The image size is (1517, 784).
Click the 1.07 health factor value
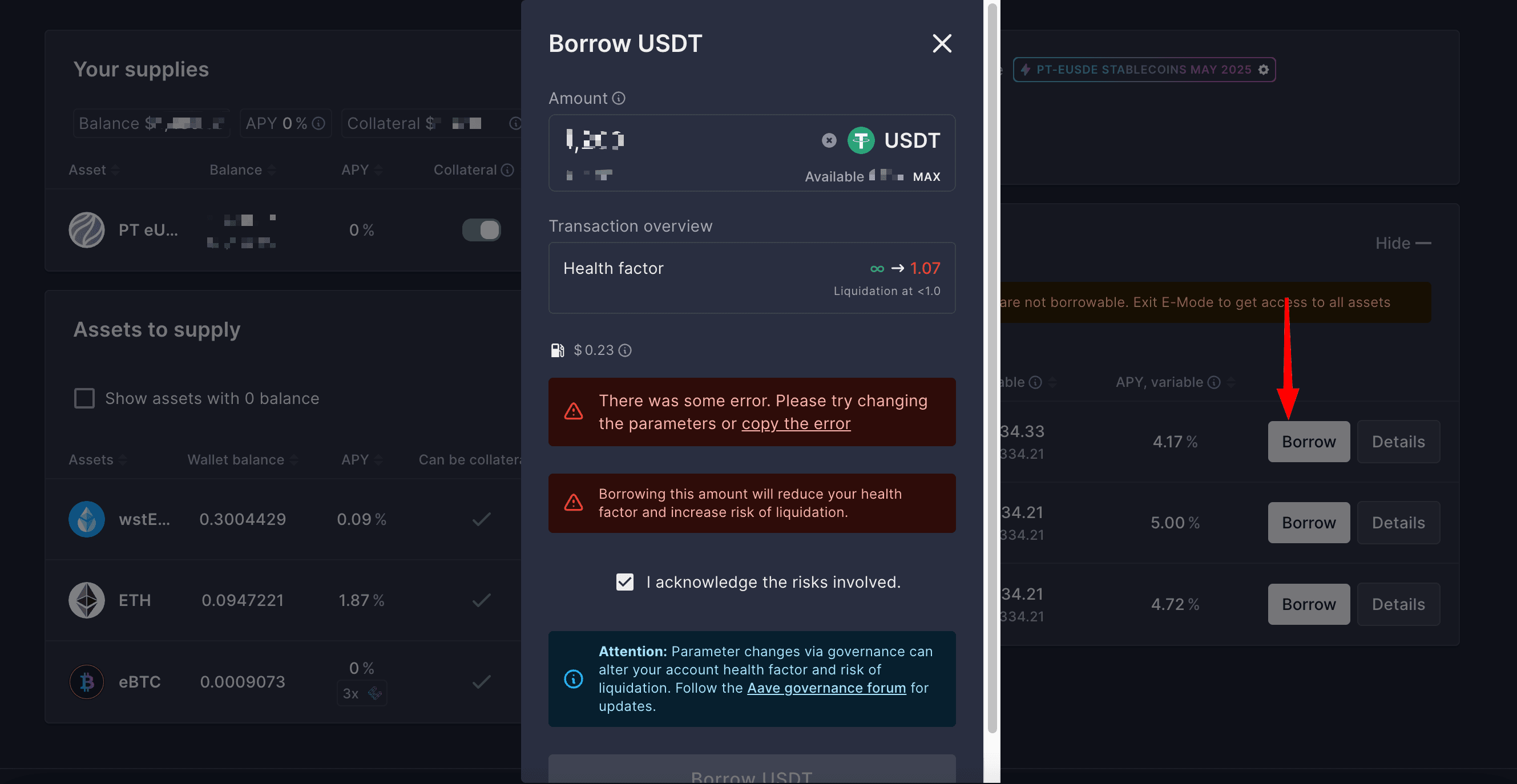[x=925, y=268]
